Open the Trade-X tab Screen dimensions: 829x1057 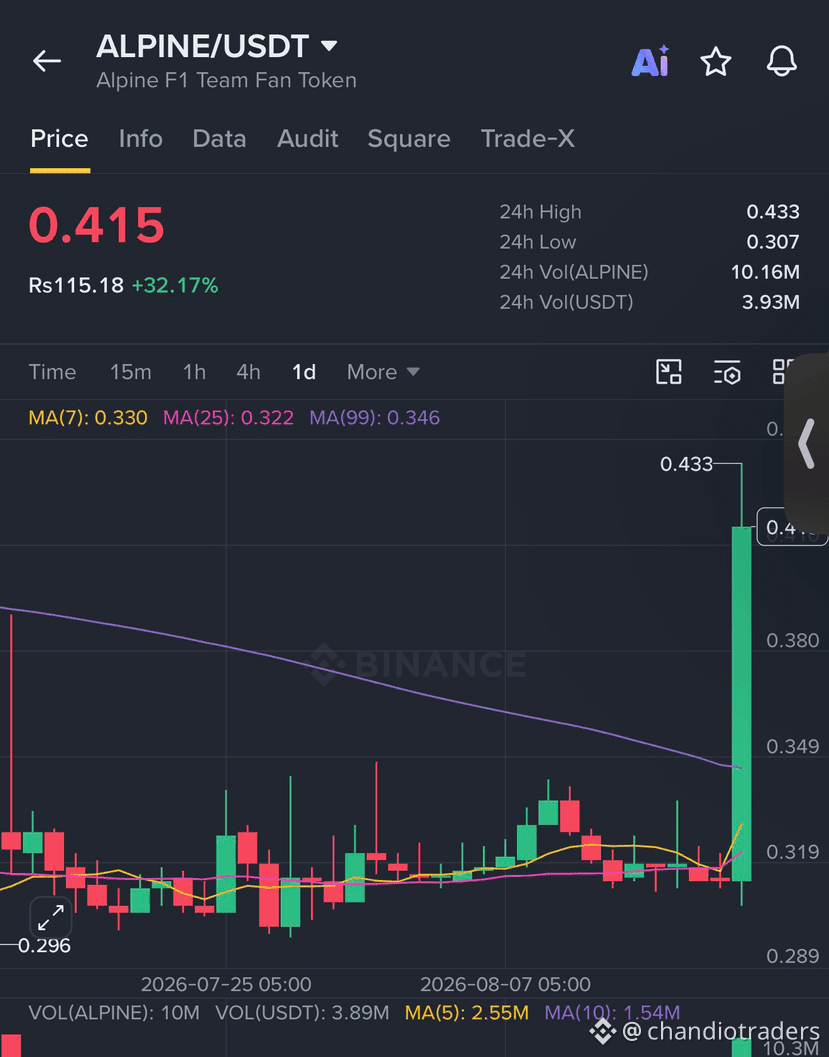528,139
